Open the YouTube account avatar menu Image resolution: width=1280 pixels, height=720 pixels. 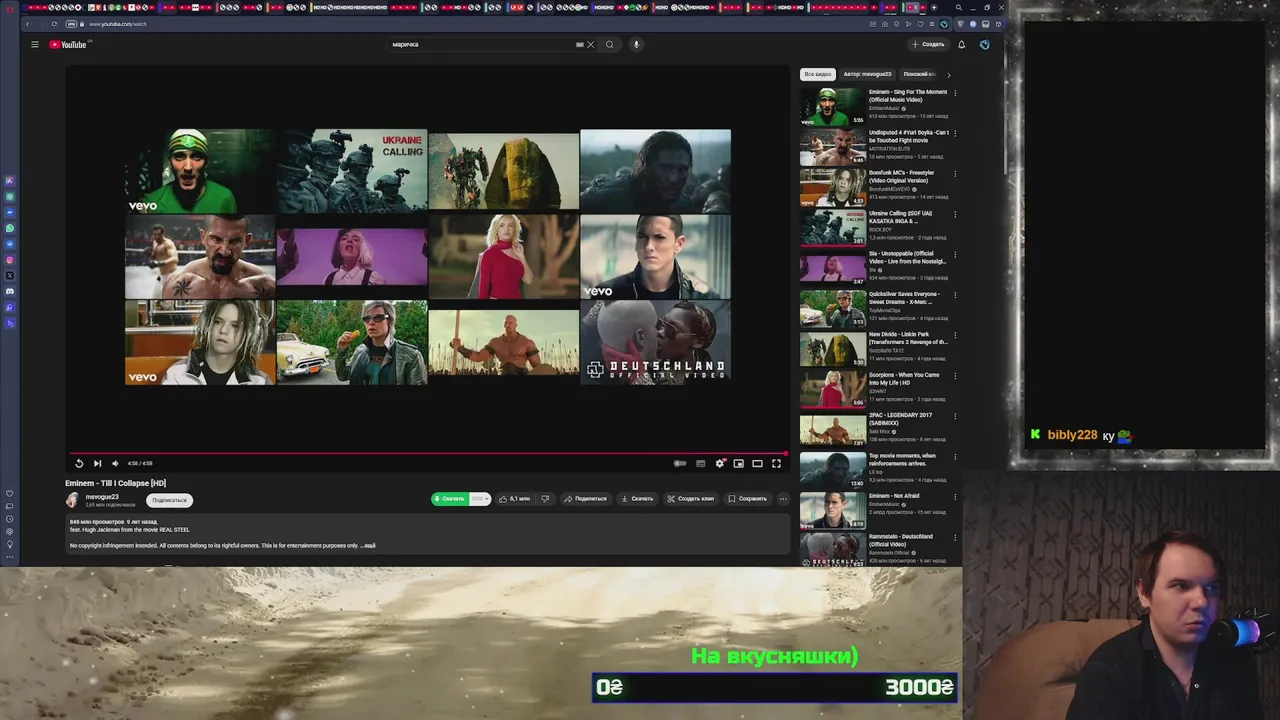[x=984, y=44]
